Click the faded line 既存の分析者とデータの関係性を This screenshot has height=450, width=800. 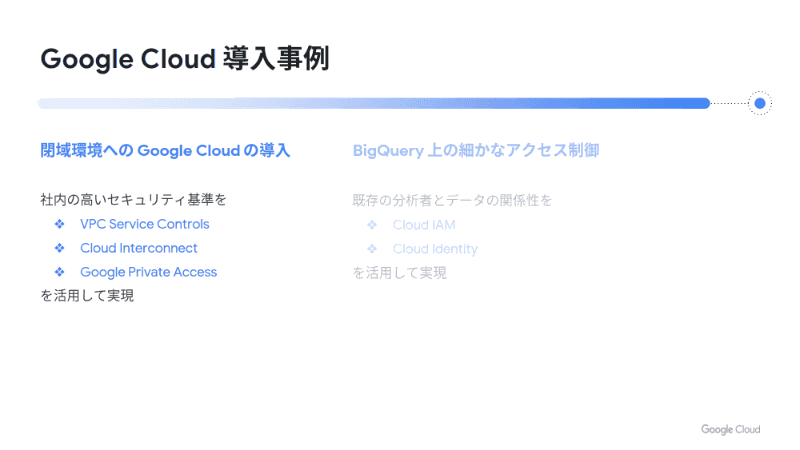pos(452,200)
